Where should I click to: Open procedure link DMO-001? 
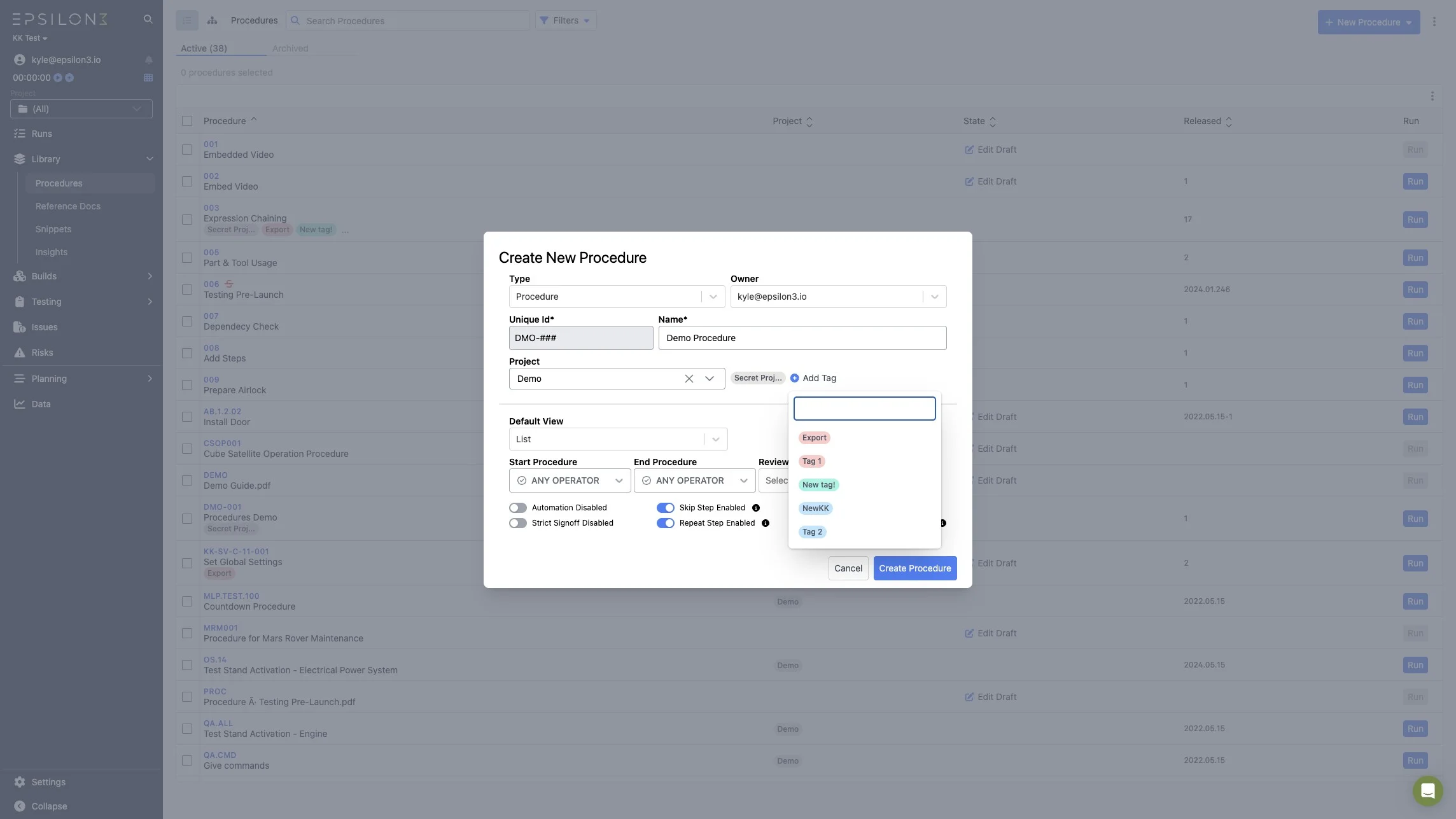(x=223, y=507)
